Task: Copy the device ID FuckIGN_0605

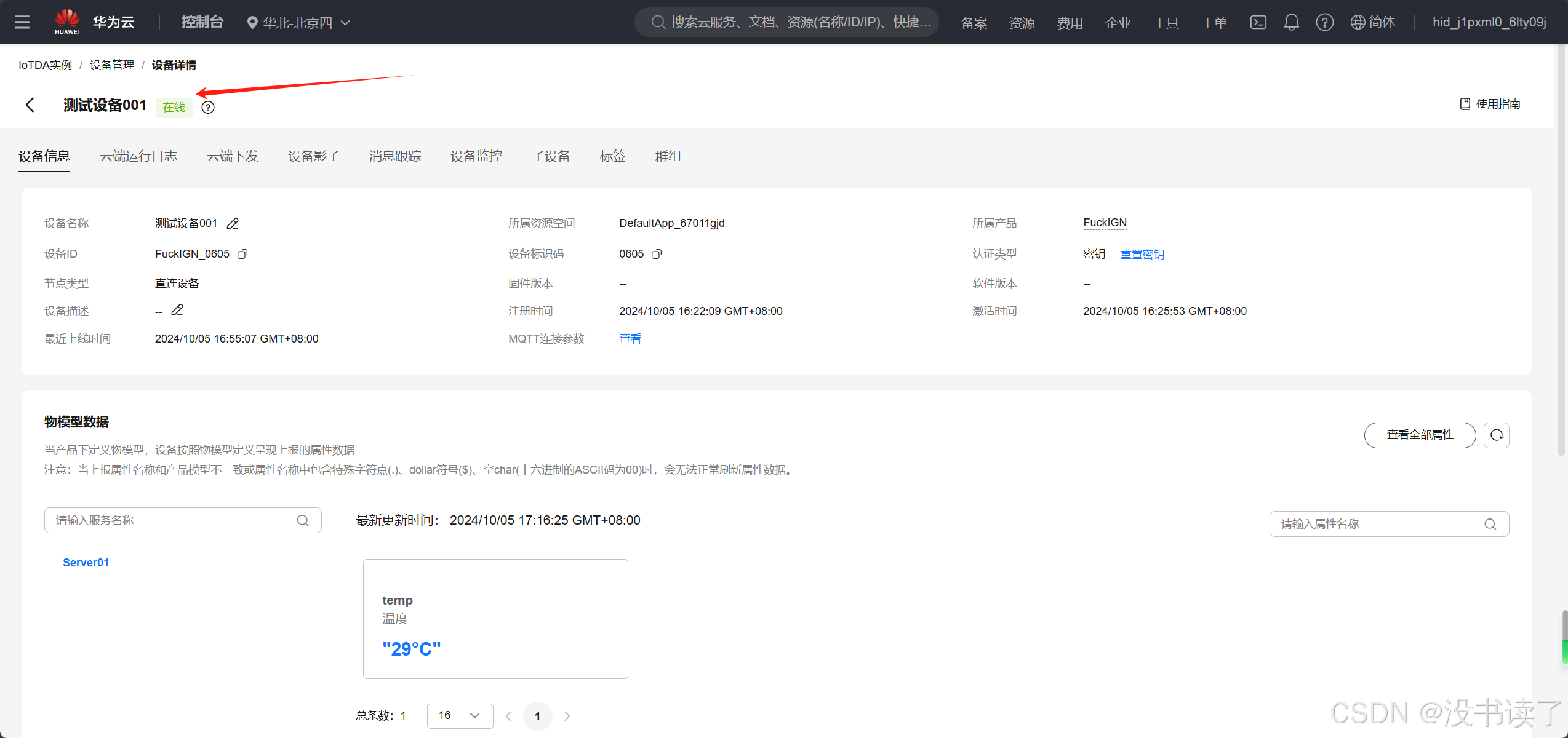Action: click(x=242, y=254)
